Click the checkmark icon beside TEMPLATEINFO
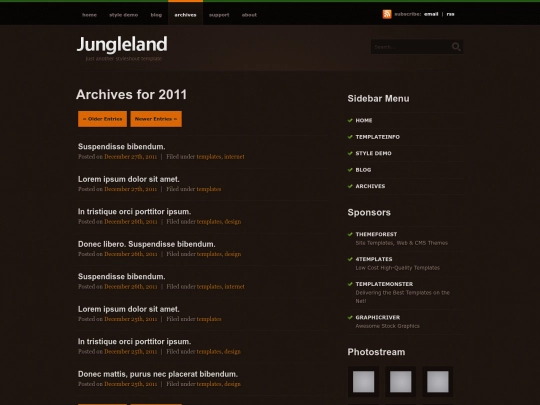The height and width of the screenshot is (405, 540). (x=350, y=137)
